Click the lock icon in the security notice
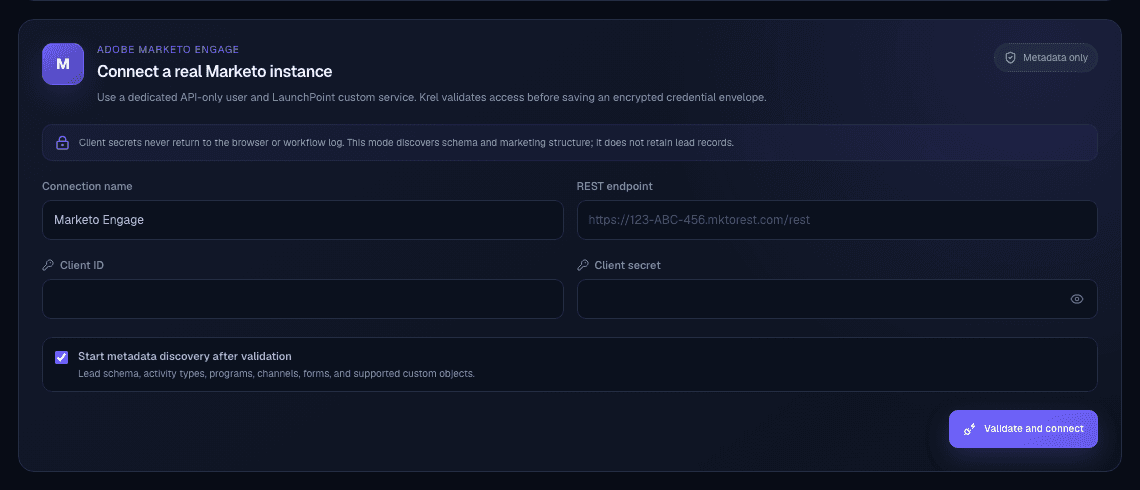This screenshot has width=1140, height=490. pyautogui.click(x=63, y=142)
